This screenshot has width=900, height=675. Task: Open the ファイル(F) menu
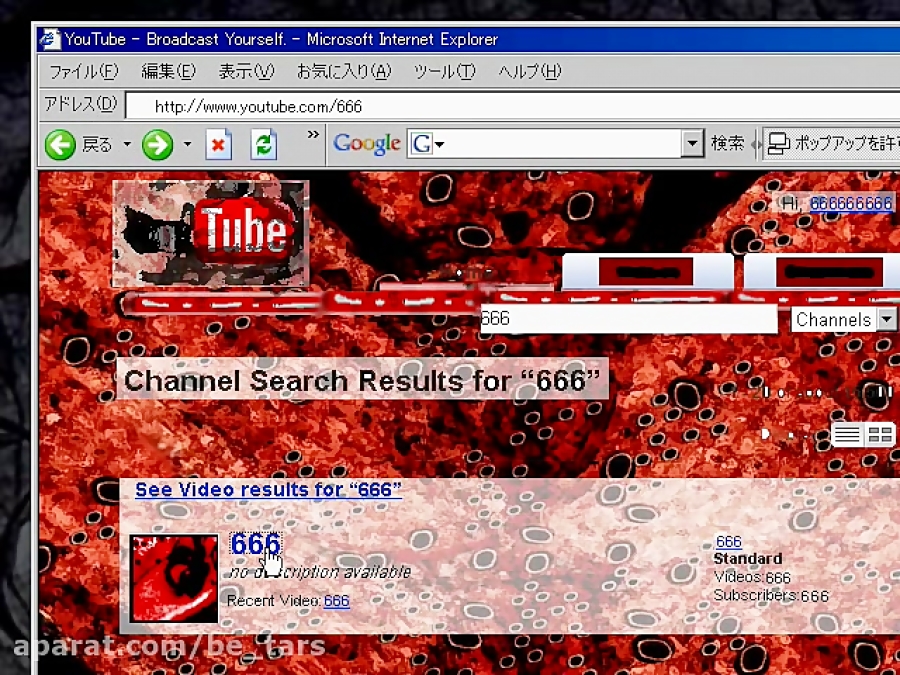tap(83, 72)
